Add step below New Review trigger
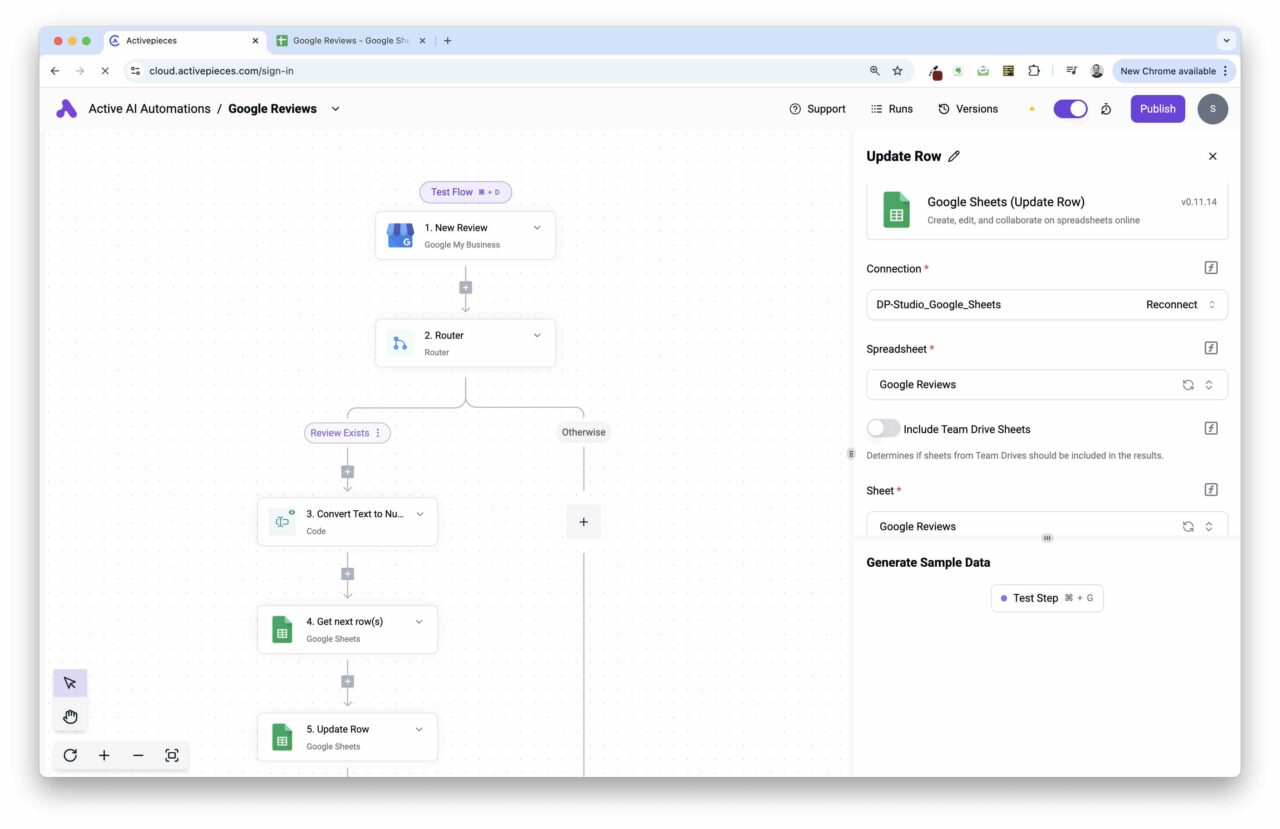This screenshot has width=1280, height=829. click(465, 287)
